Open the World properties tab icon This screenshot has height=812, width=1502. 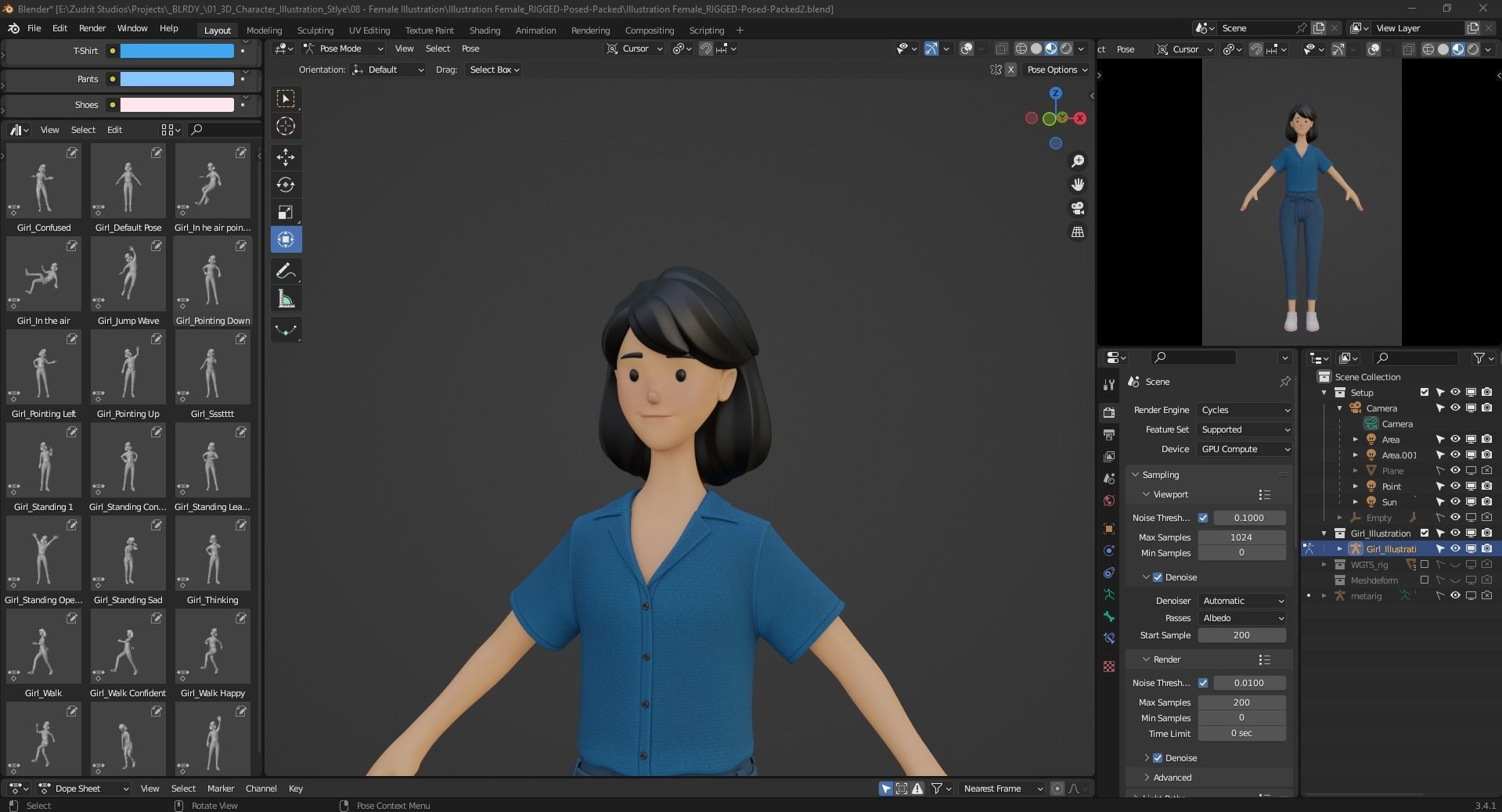coord(1108,501)
